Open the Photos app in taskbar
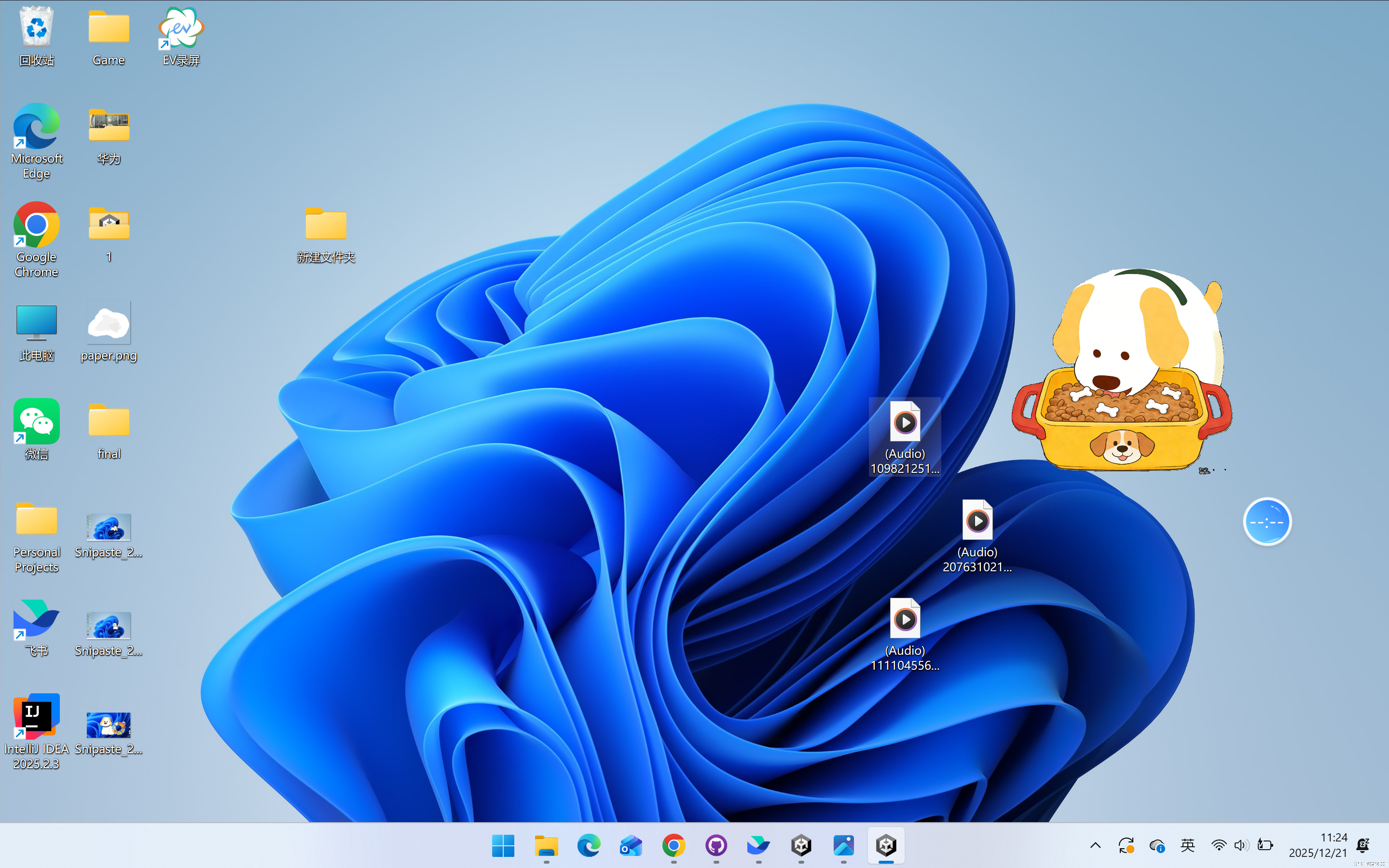The width and height of the screenshot is (1389, 868). coord(843,845)
